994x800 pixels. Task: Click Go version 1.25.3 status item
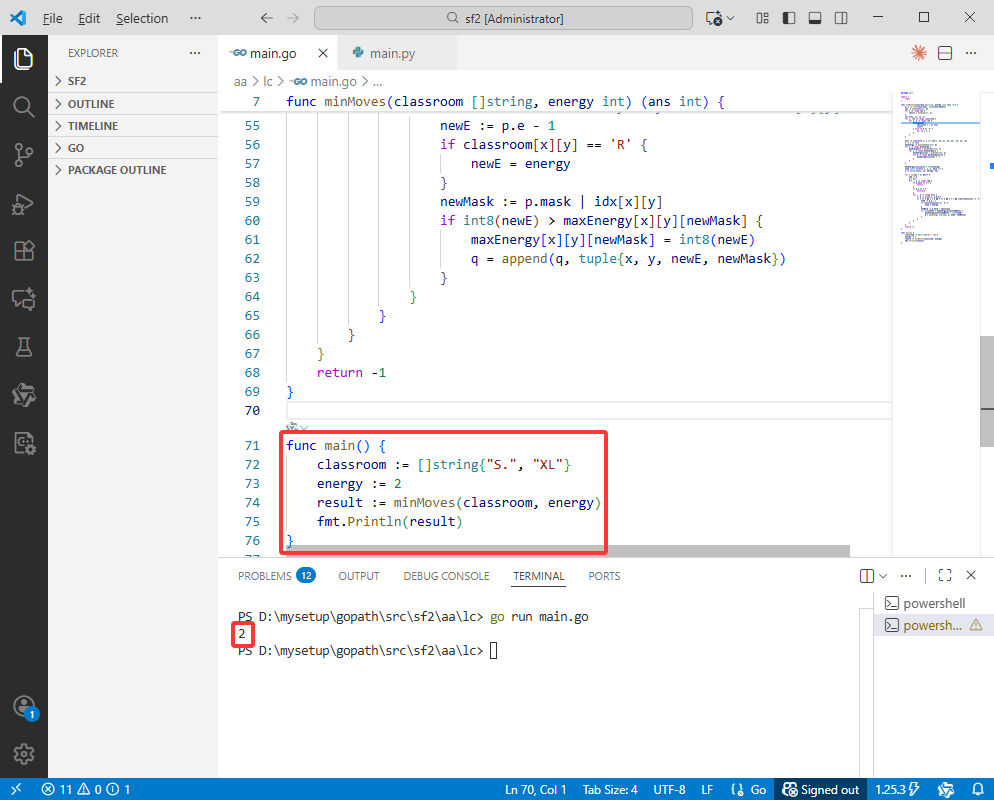(896, 789)
